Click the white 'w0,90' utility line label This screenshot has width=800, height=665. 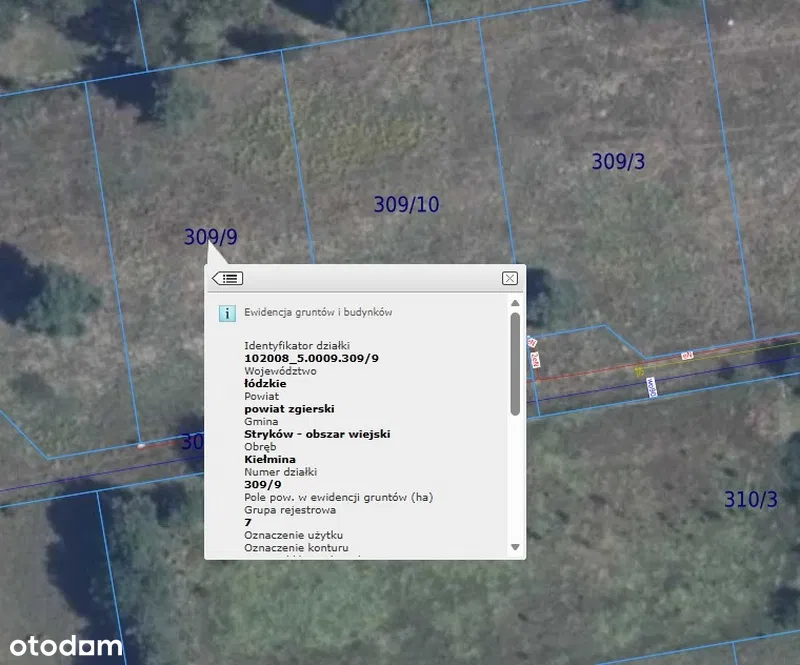click(x=651, y=387)
